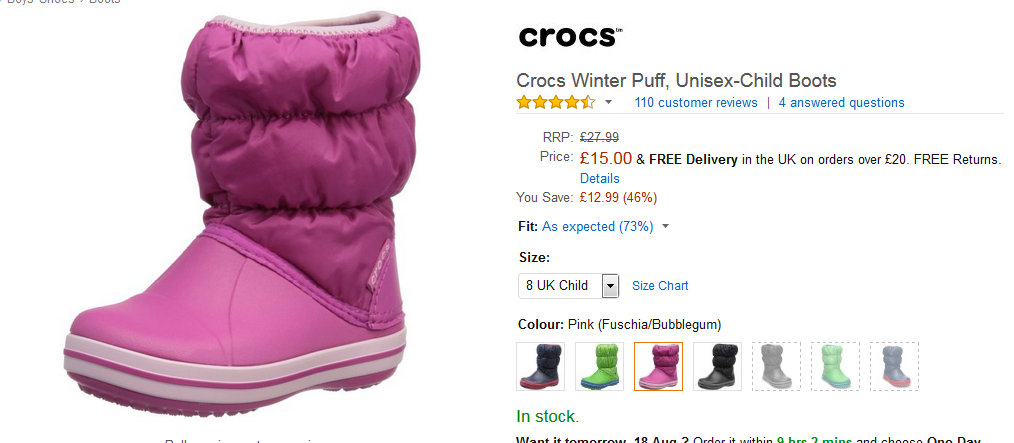The image size is (1014, 443).
Task: Choose the lime green boot colour swatch
Action: pos(599,367)
